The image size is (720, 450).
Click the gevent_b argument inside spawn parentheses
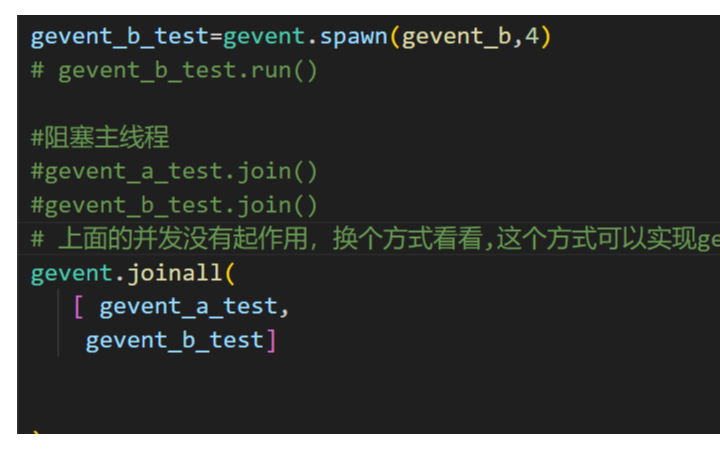tap(457, 37)
